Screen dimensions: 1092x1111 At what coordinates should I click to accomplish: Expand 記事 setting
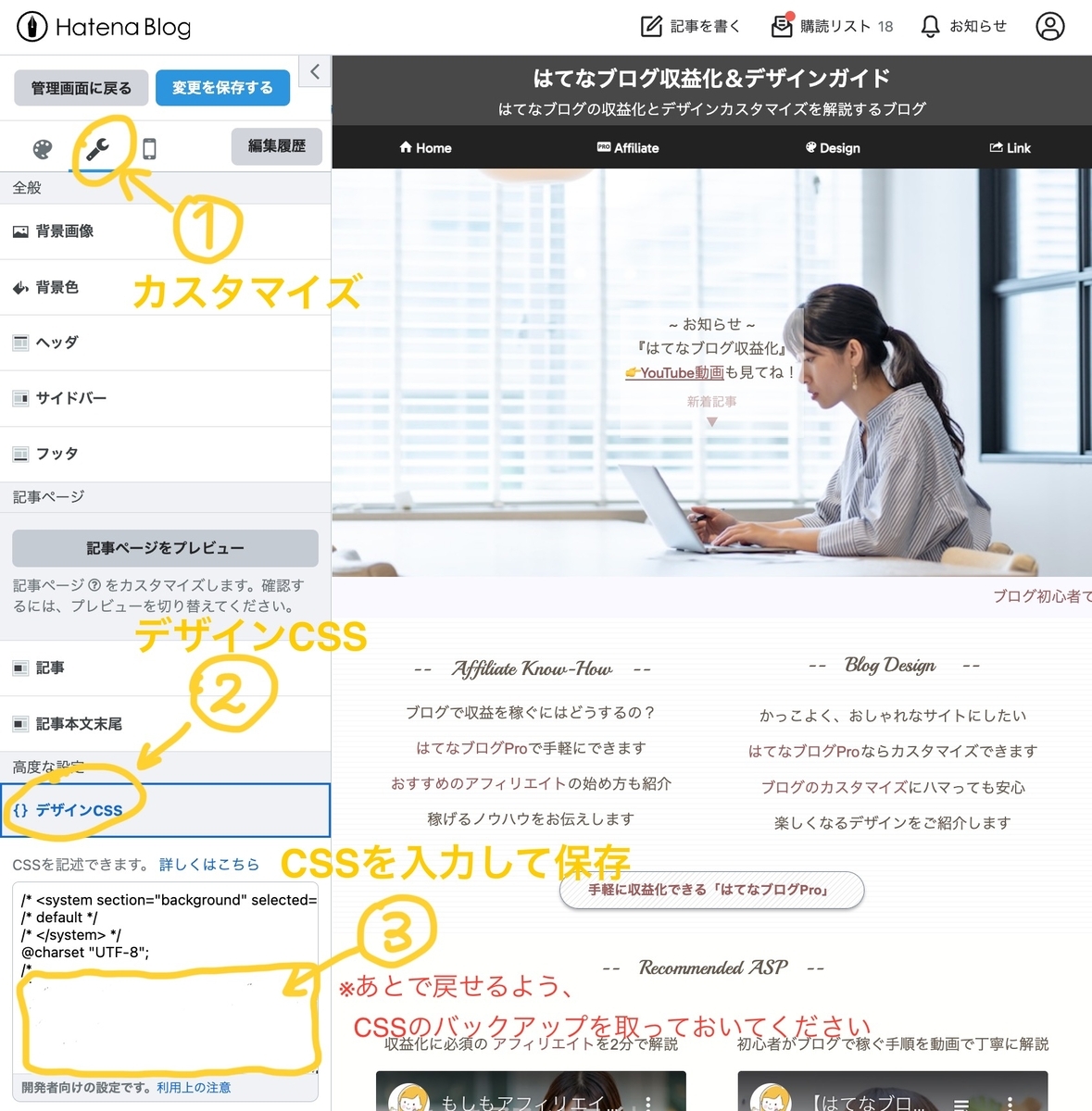(x=165, y=668)
